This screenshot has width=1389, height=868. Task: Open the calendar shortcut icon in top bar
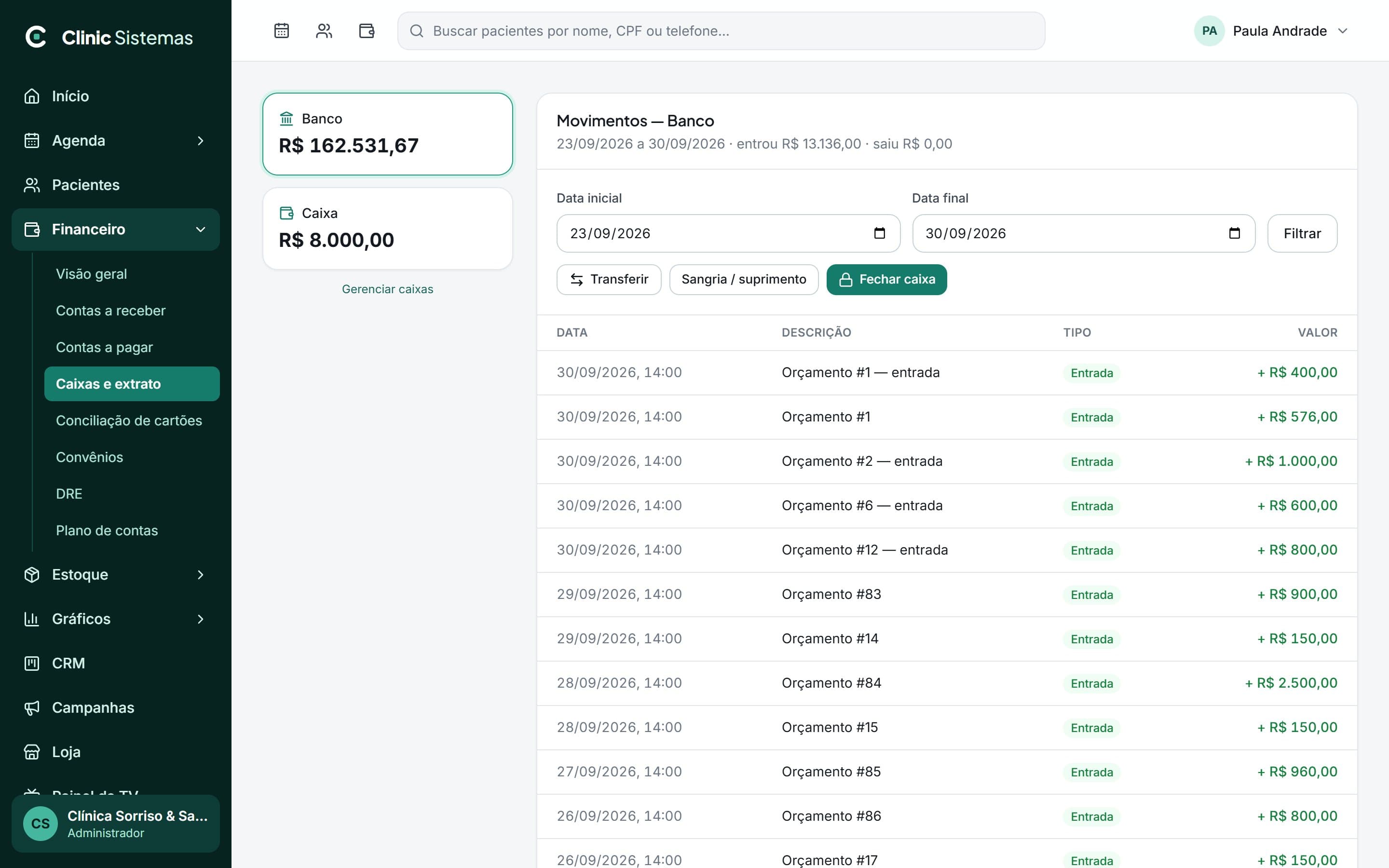(281, 30)
